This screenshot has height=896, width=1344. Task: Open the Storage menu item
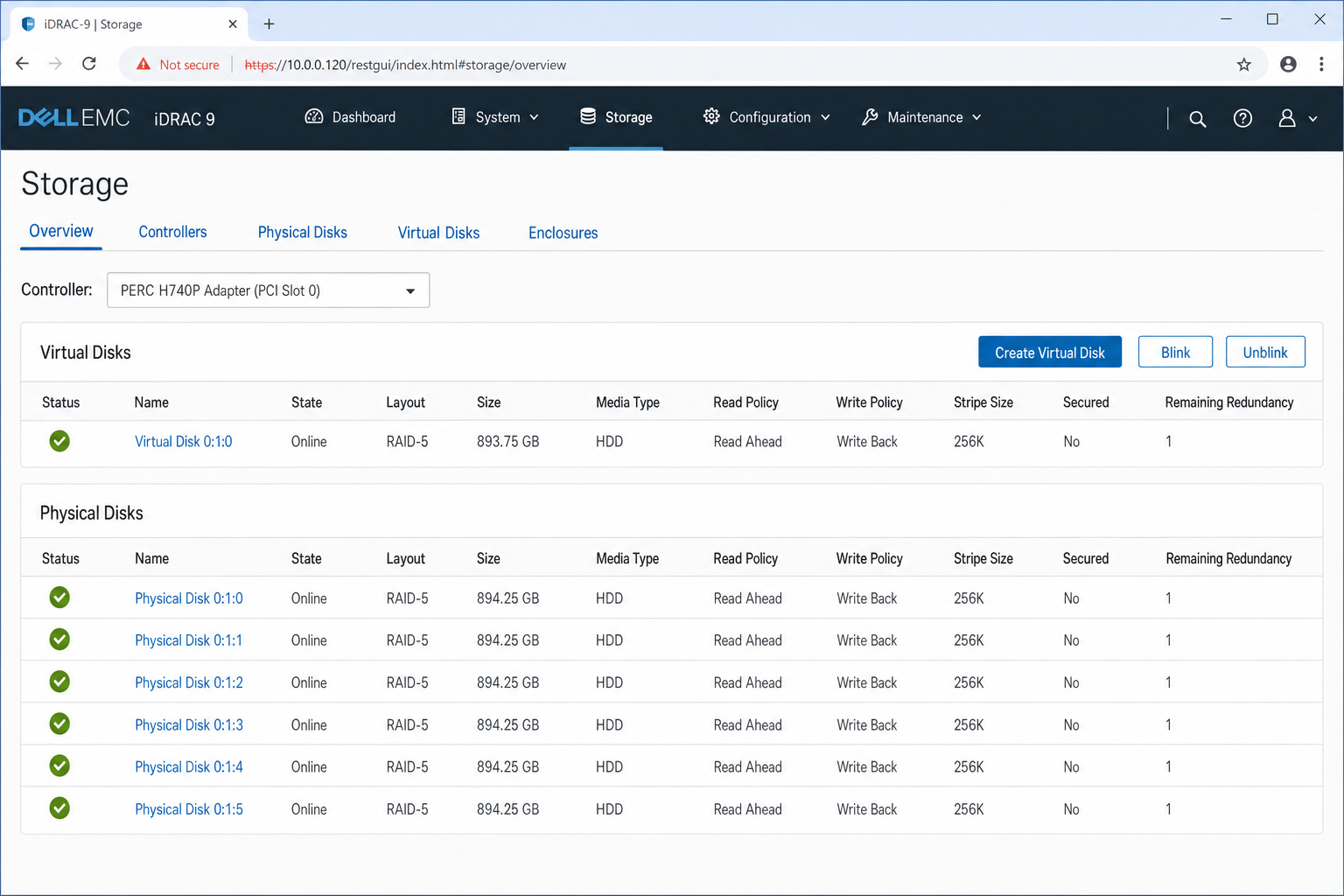pyautogui.click(x=616, y=117)
